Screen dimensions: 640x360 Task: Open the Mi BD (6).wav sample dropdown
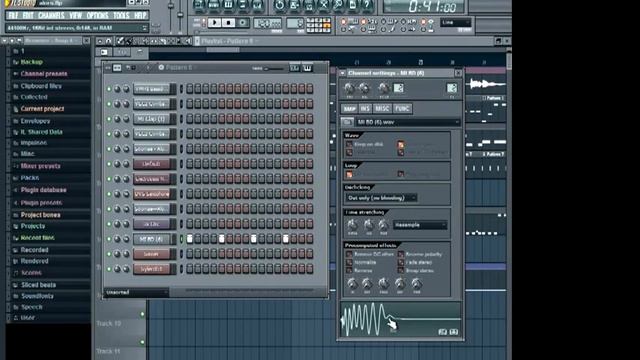click(408, 122)
